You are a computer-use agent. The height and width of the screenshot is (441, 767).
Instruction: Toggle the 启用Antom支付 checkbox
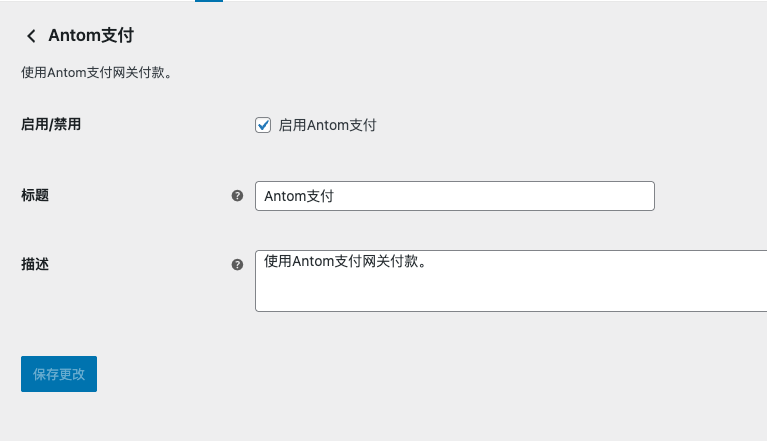264,125
